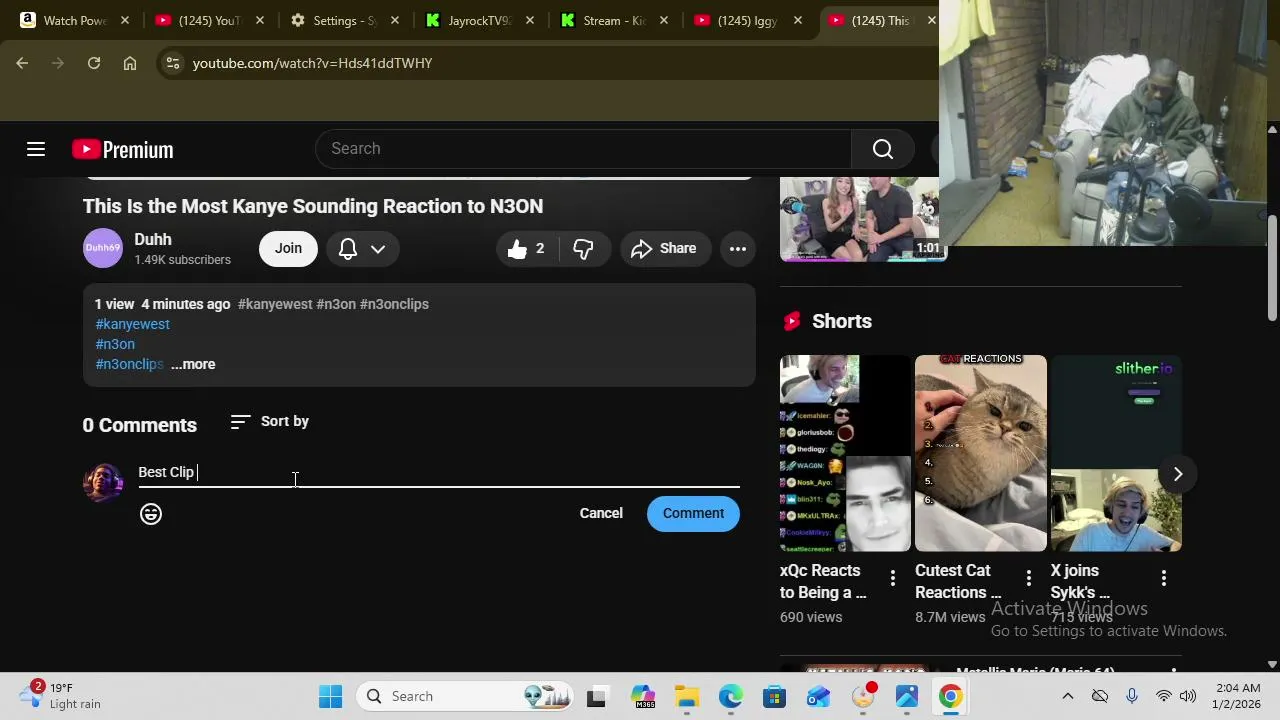Show hidden tray icons chevron
Screen dimensions: 1280x720
(x=1068, y=696)
